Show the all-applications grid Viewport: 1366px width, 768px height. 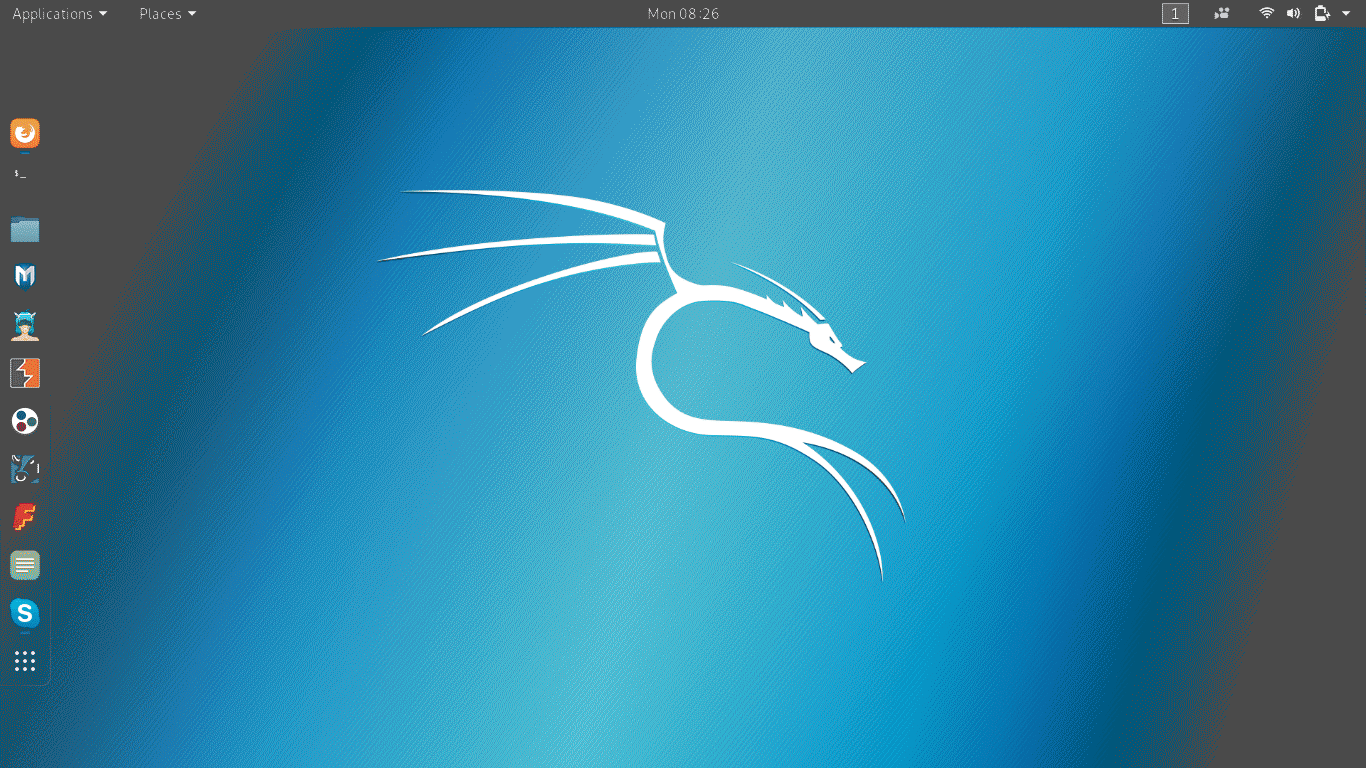click(x=24, y=661)
